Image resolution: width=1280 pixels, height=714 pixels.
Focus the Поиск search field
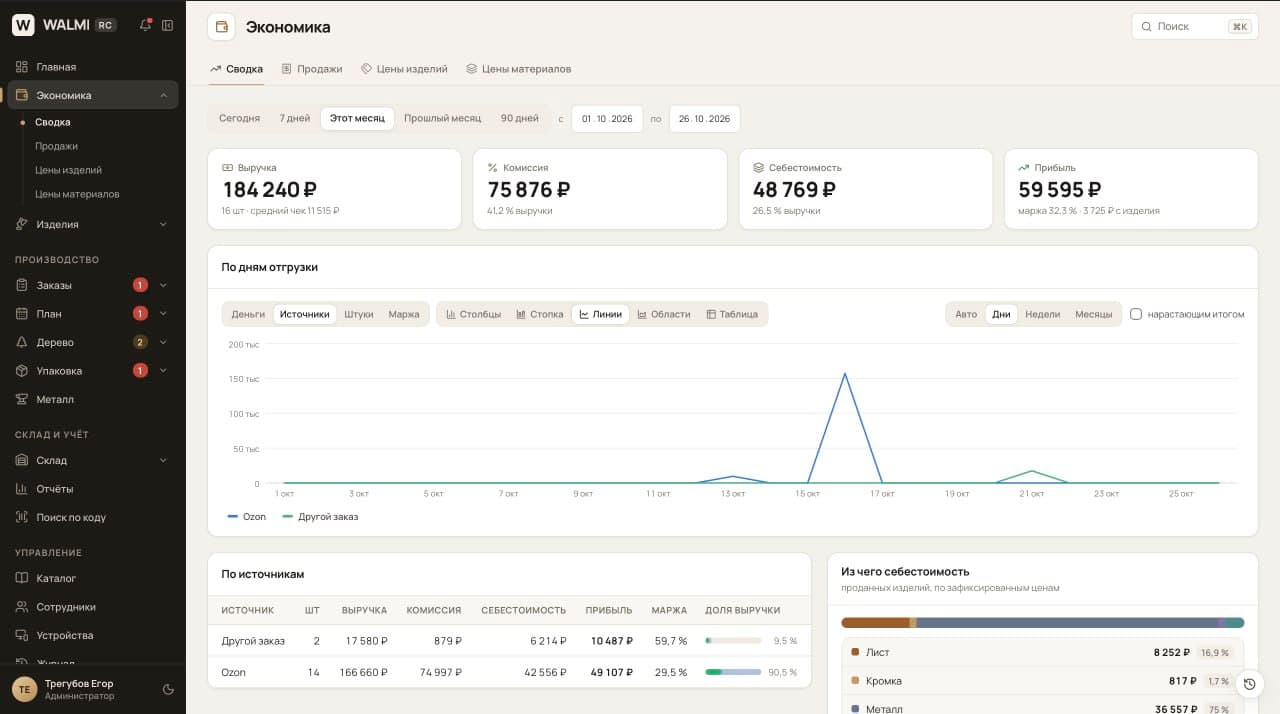[1195, 26]
